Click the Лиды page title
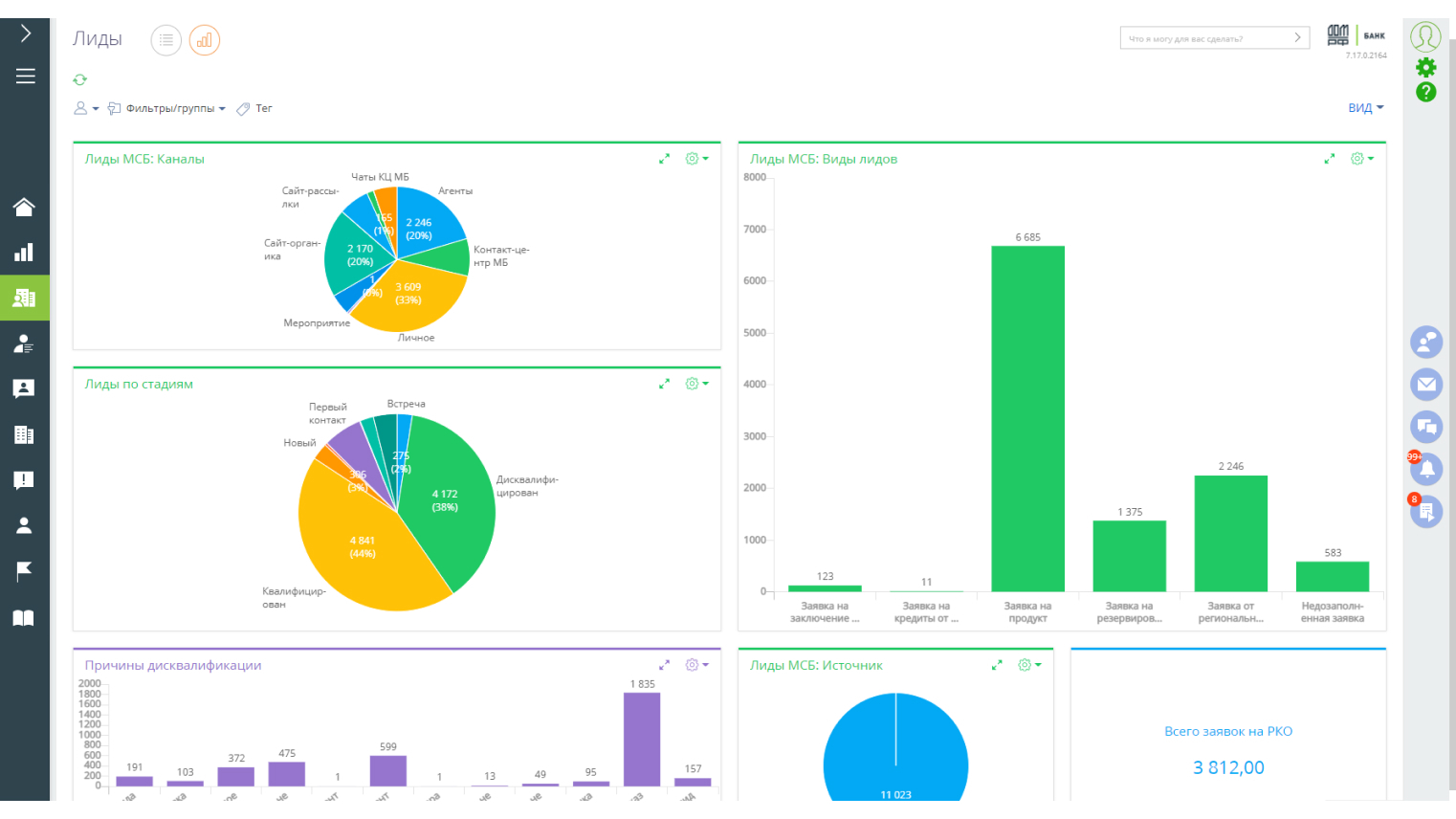The width and height of the screenshot is (1456, 819). click(98, 38)
